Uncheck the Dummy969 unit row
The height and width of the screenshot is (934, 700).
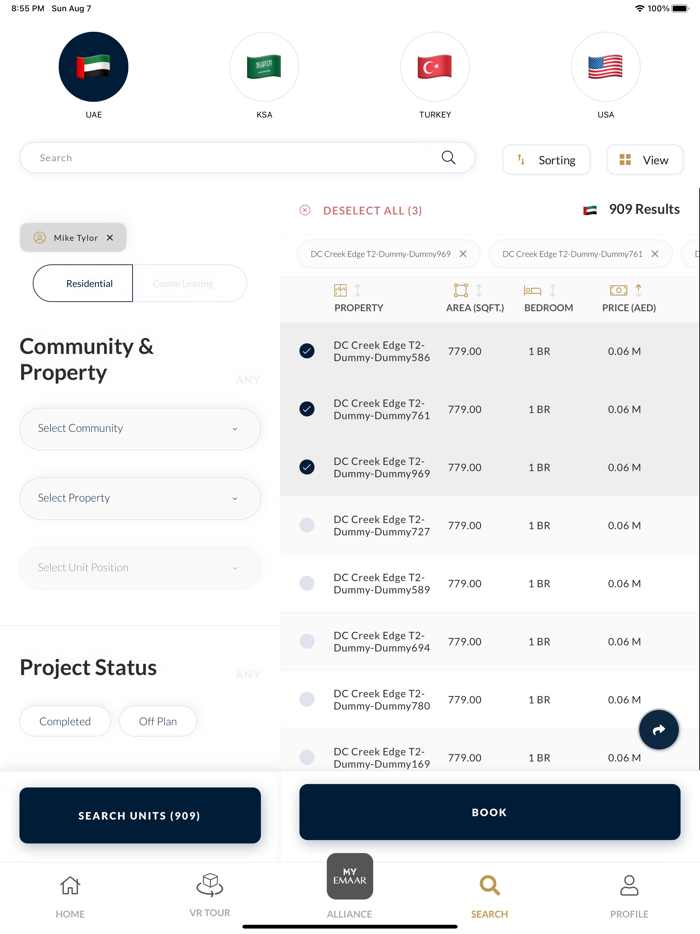click(307, 467)
